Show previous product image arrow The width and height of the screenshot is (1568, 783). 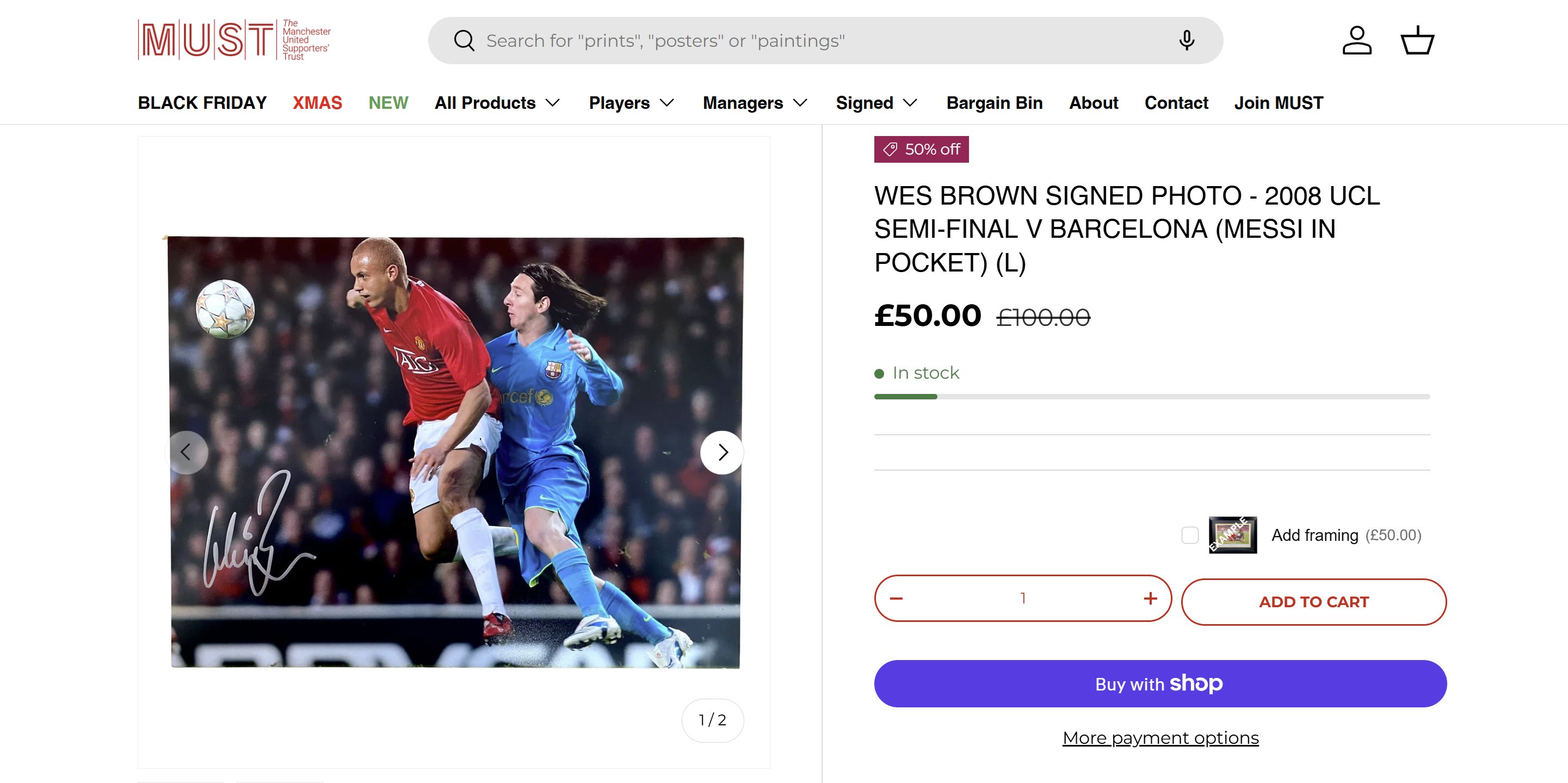pyautogui.click(x=186, y=452)
